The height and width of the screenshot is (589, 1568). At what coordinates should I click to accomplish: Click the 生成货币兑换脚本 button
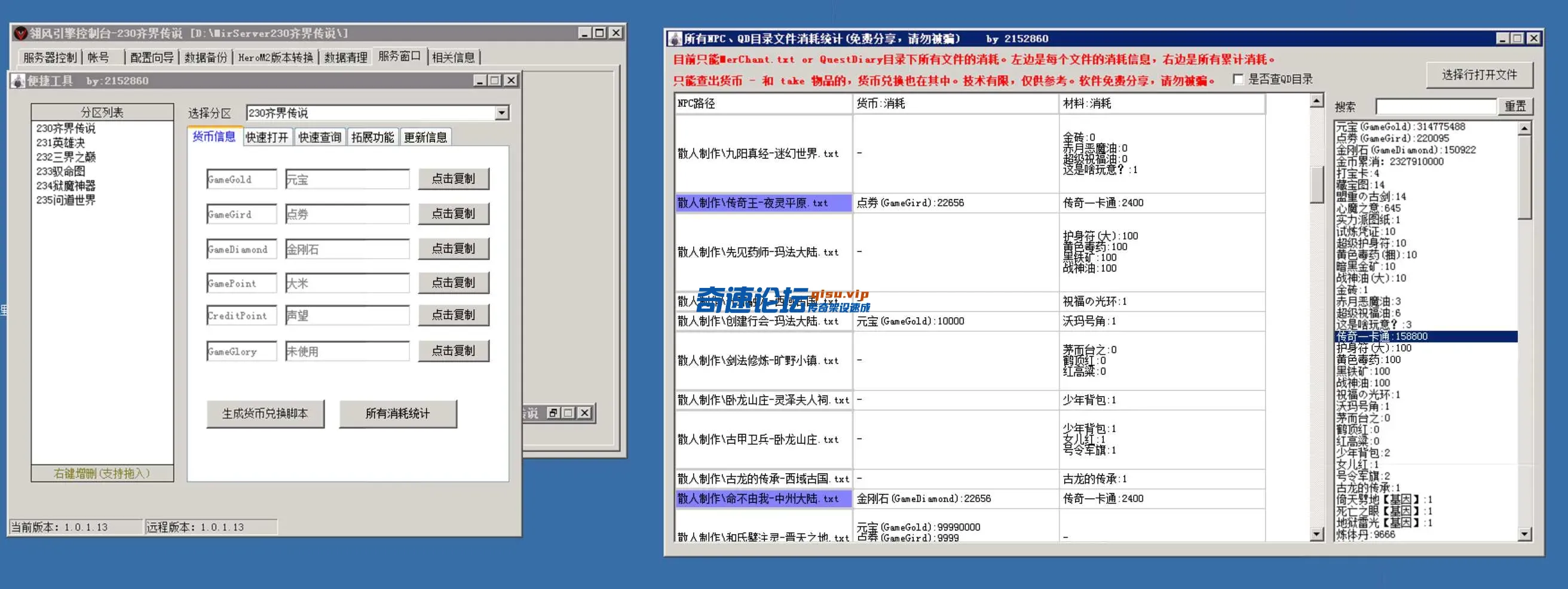[265, 414]
